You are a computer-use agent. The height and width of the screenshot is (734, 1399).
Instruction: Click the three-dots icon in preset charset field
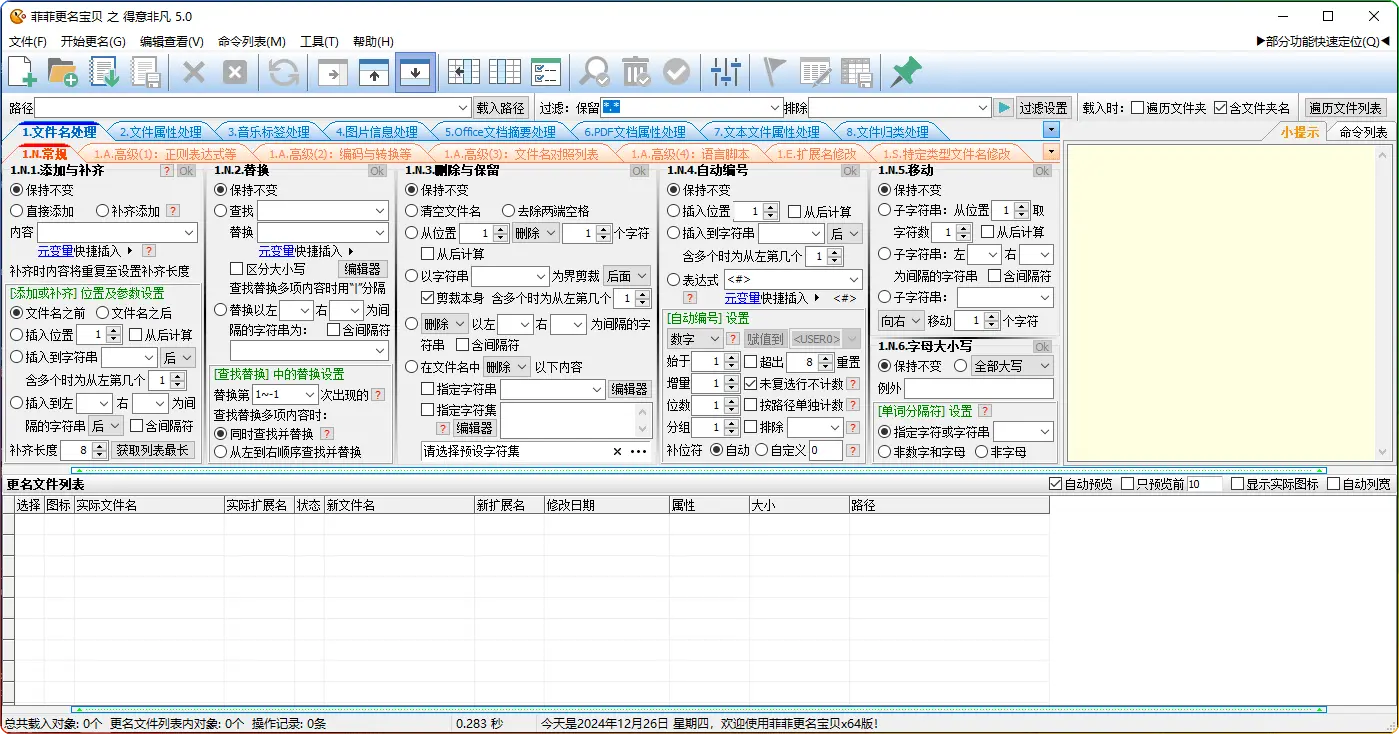(x=638, y=451)
